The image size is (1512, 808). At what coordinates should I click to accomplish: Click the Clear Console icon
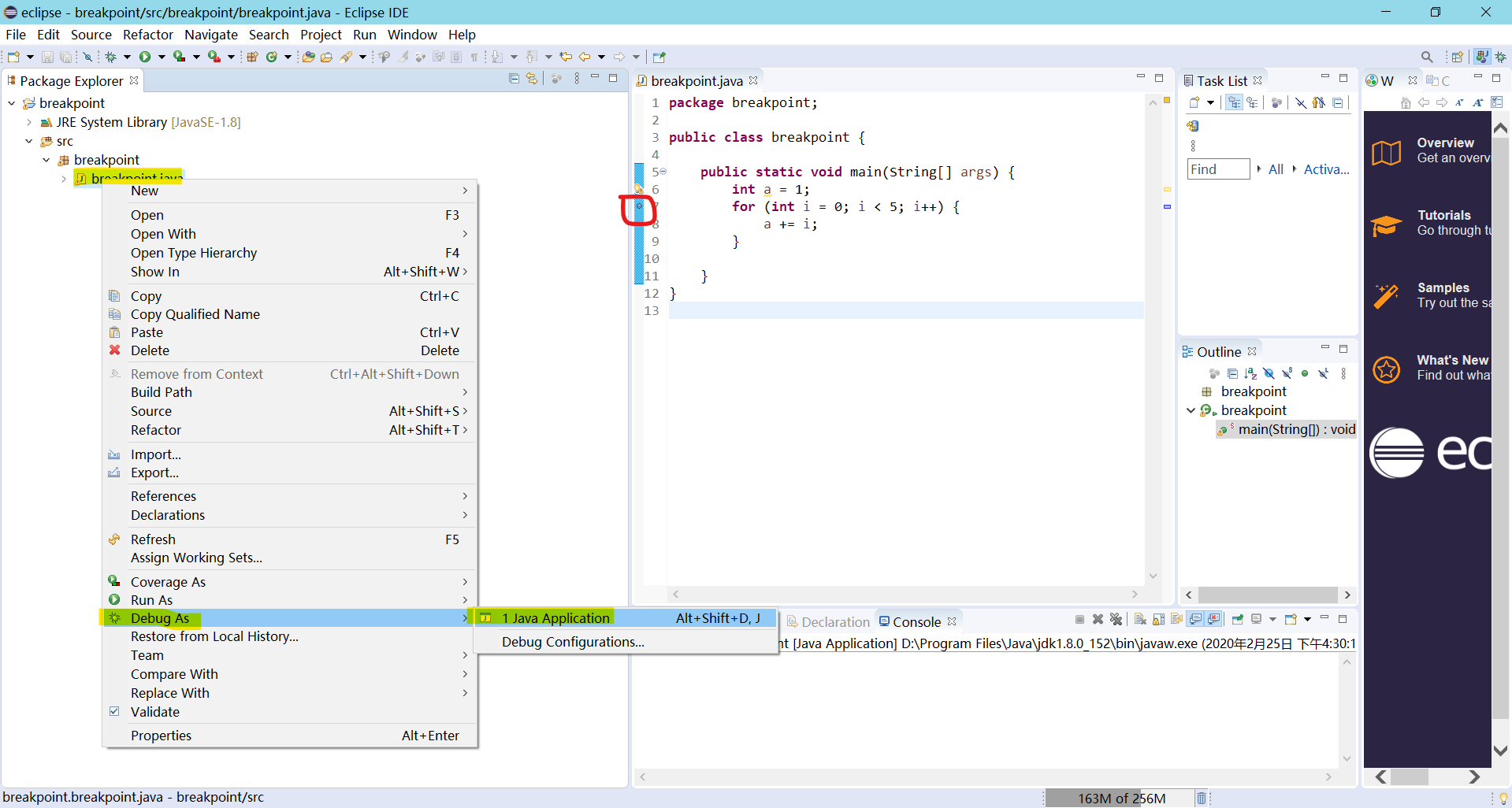pyautogui.click(x=1140, y=620)
